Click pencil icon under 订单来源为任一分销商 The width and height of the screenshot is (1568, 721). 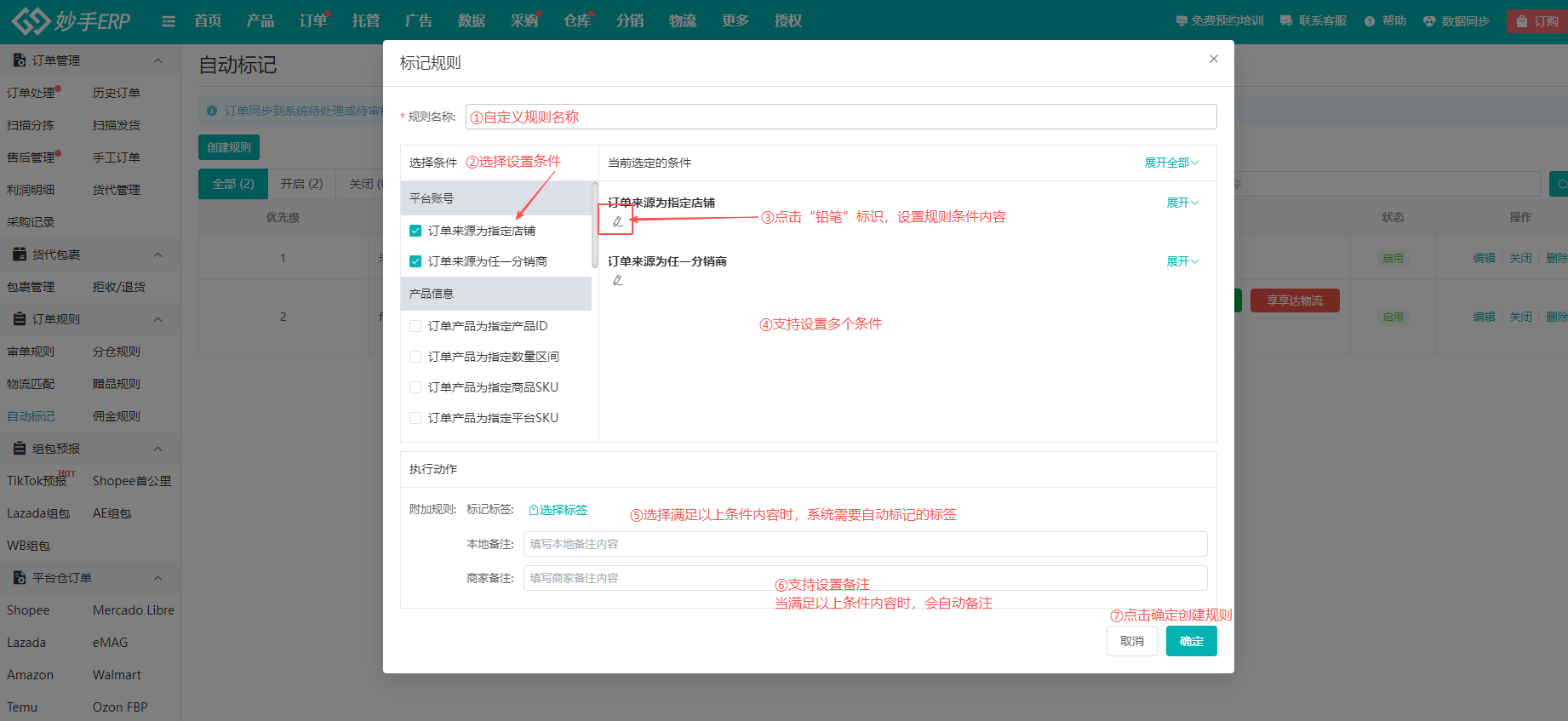617,280
